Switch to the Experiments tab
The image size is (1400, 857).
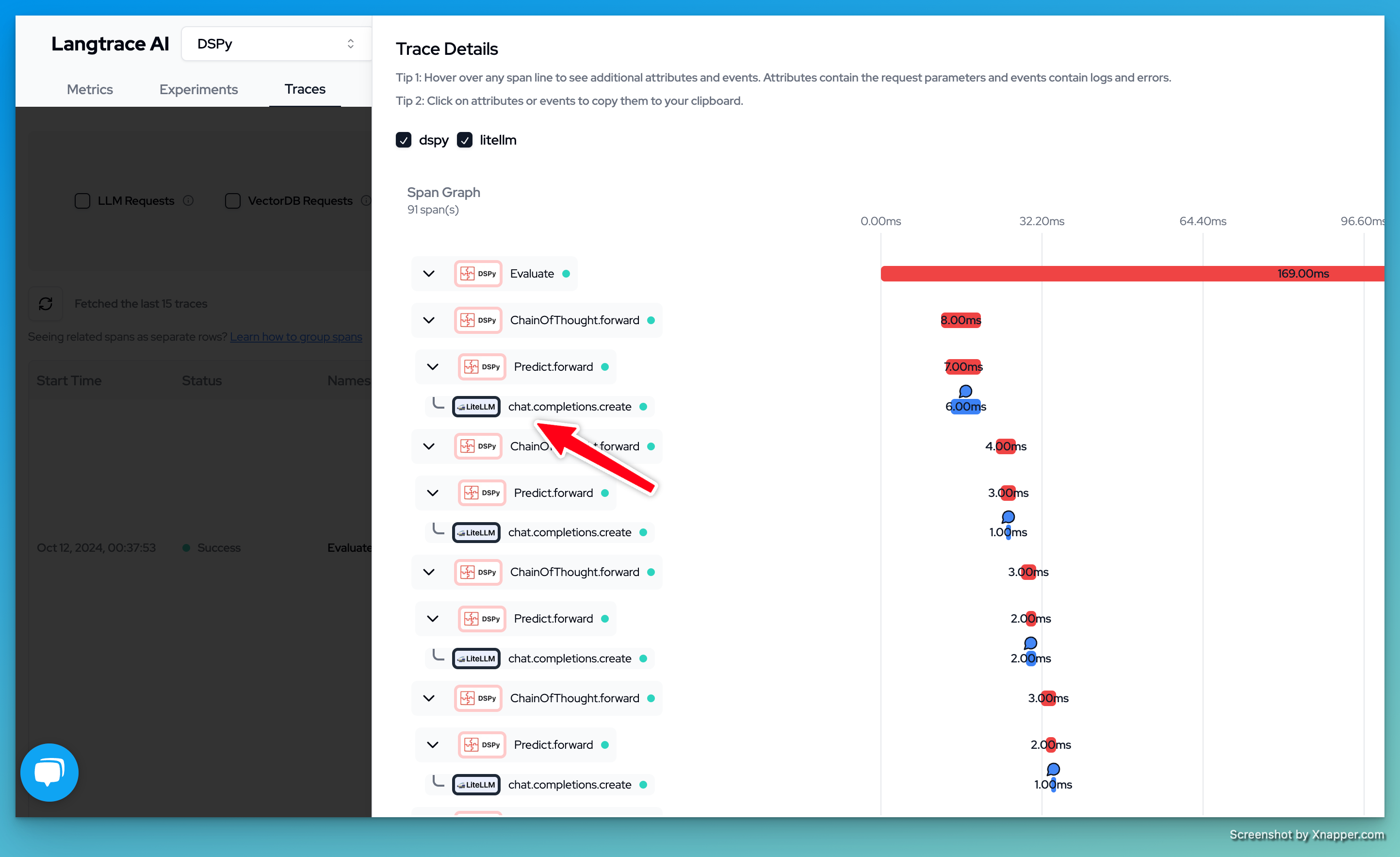tap(198, 89)
